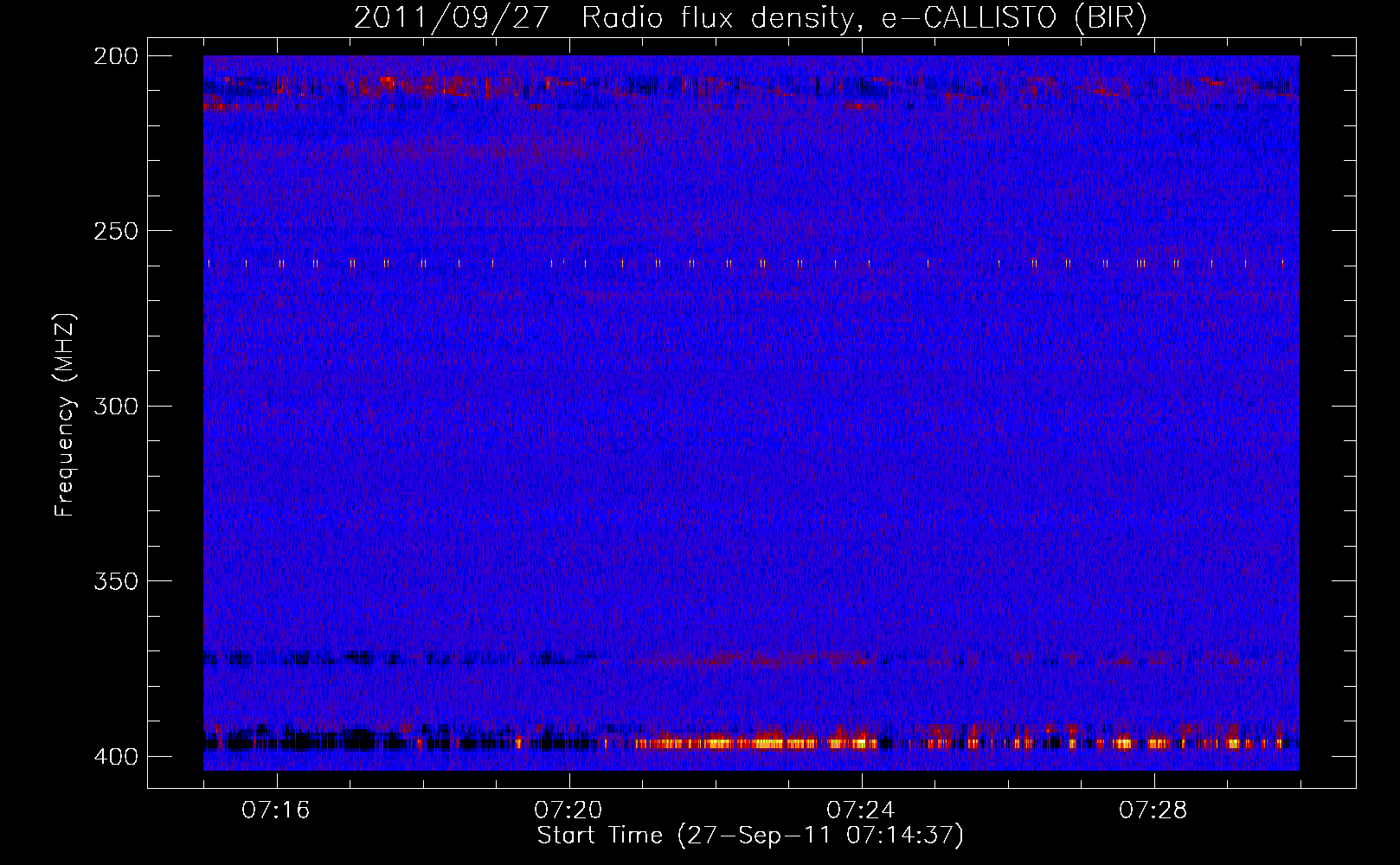Click the 300 frequency tick label
Viewport: 1400px width, 865px height.
[x=115, y=406]
